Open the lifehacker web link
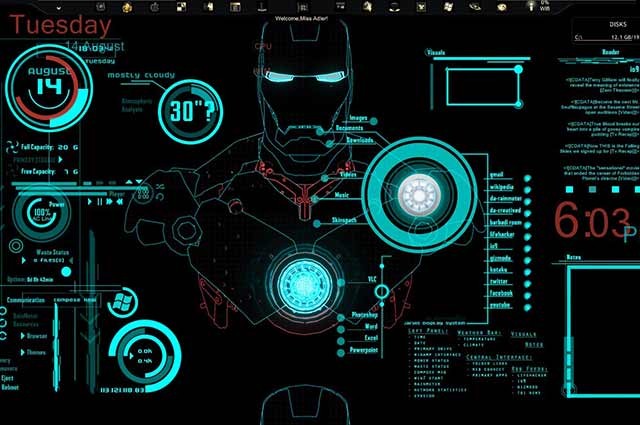The height and width of the screenshot is (425, 640). click(502, 234)
